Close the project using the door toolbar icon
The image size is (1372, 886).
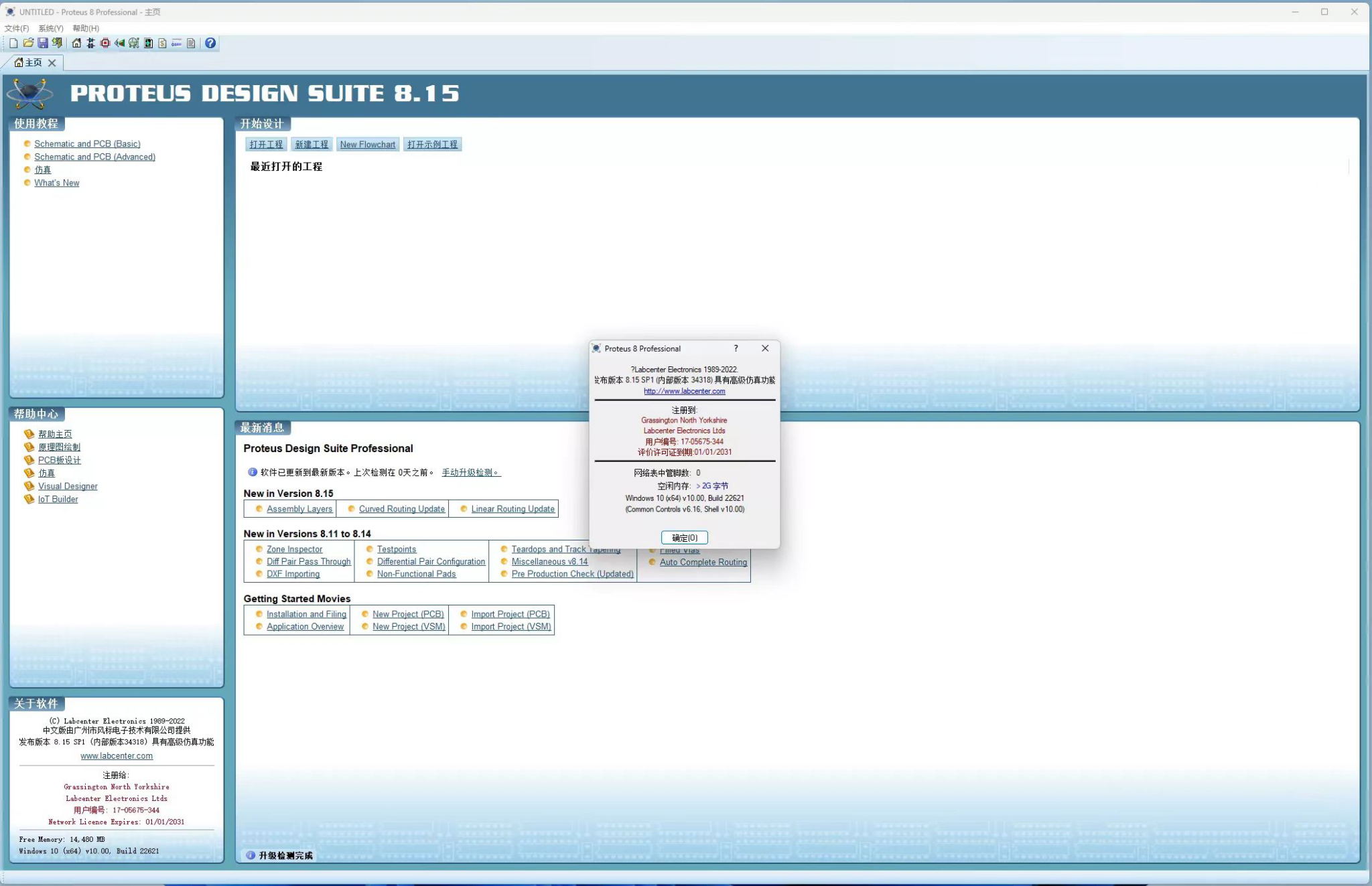click(x=57, y=44)
